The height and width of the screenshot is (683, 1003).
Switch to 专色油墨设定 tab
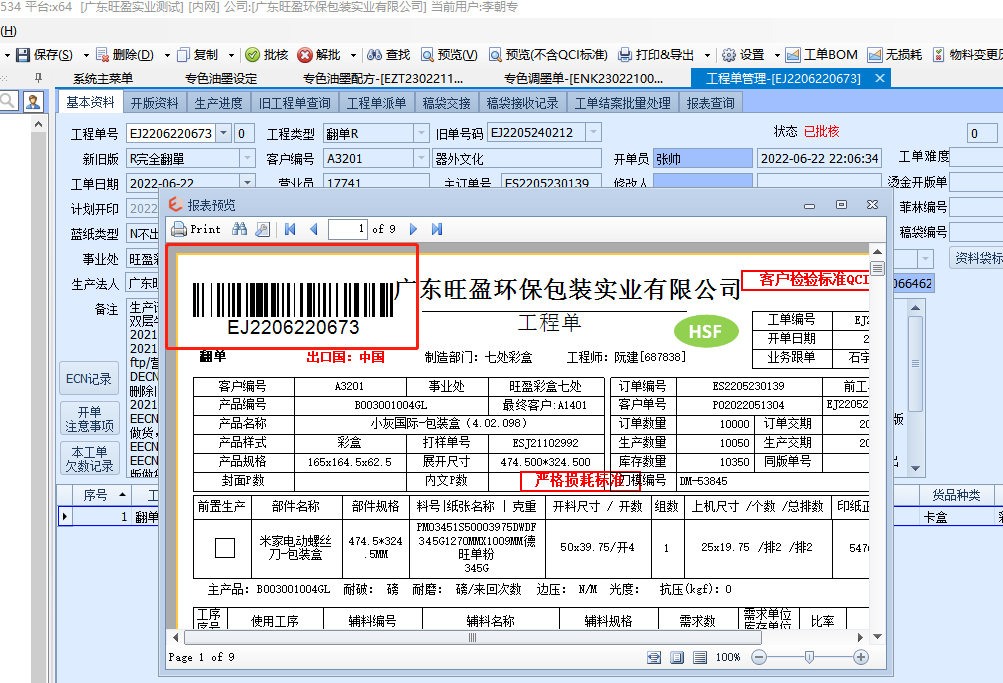coord(221,79)
